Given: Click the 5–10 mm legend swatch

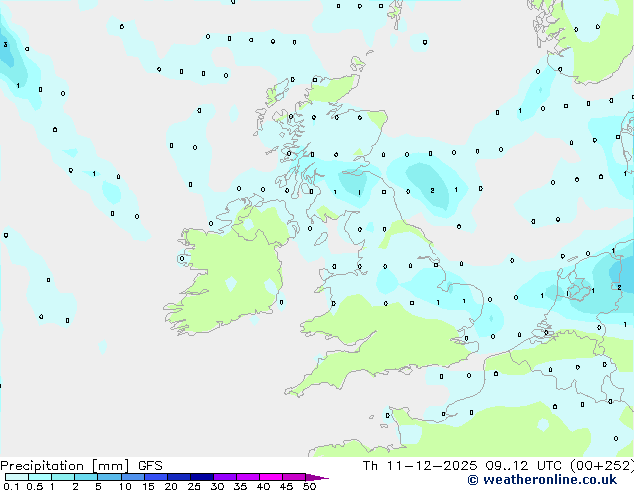Looking at the screenshot, I should click(x=109, y=477).
